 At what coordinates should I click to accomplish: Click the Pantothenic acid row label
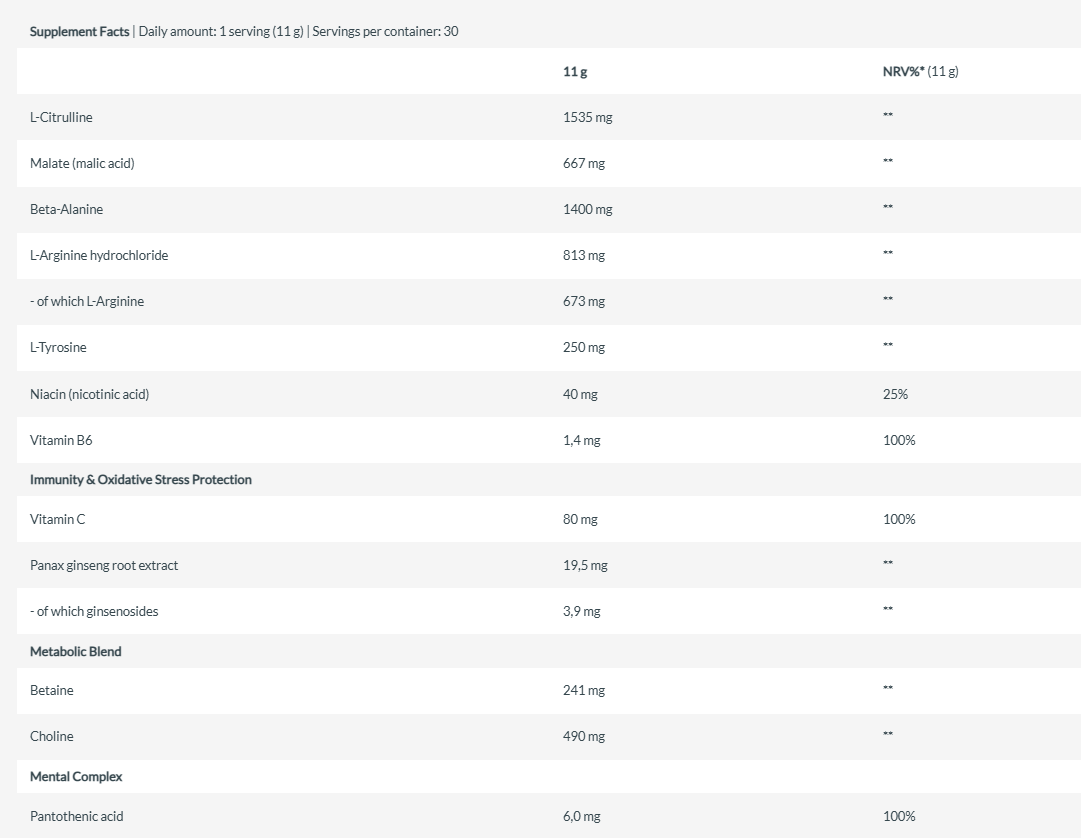[77, 817]
